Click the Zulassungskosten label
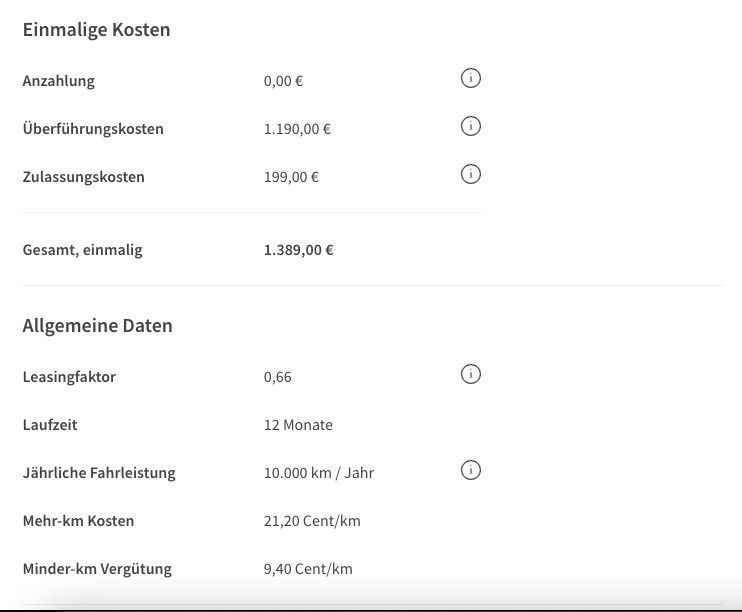The height and width of the screenshot is (612, 742). [x=83, y=177]
